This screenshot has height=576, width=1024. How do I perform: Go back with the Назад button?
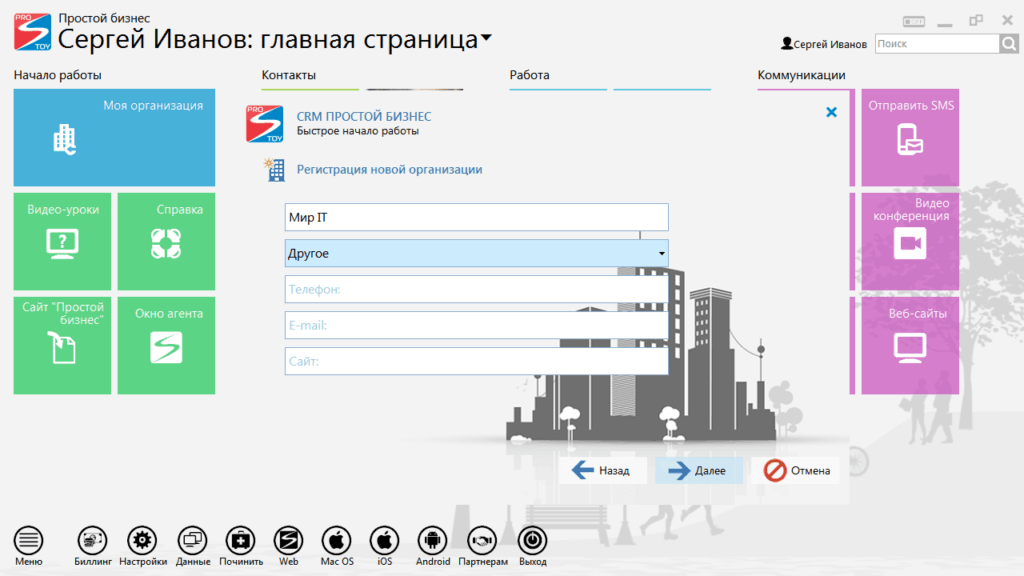coord(602,470)
